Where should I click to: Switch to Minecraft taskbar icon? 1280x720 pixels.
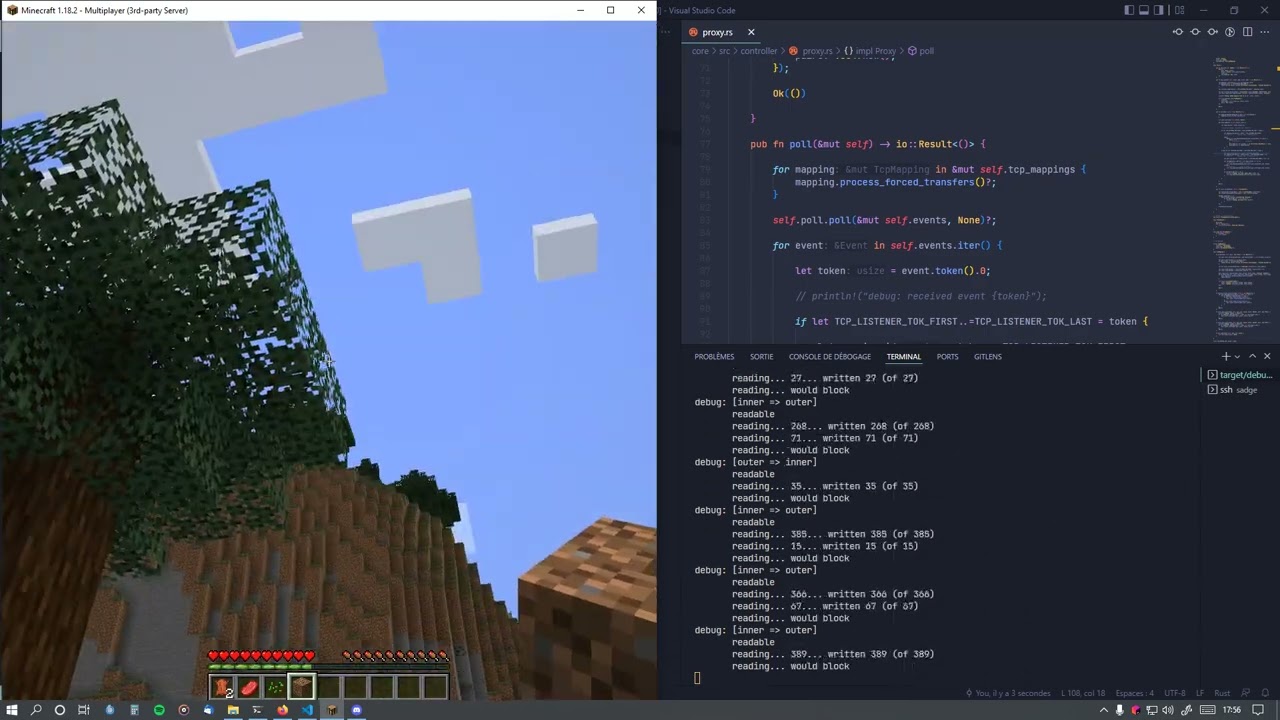pyautogui.click(x=332, y=710)
